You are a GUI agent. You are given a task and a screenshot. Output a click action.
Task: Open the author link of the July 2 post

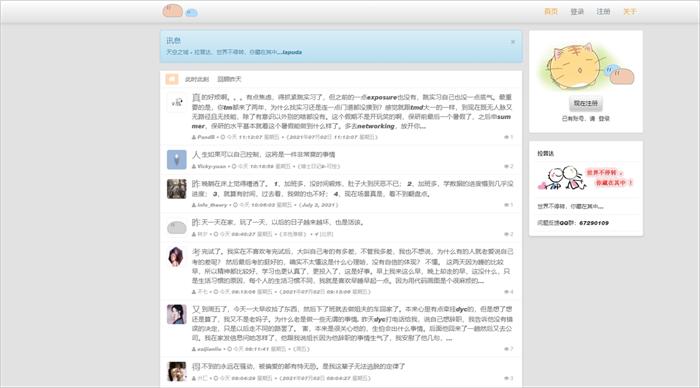pyautogui.click(x=212, y=205)
